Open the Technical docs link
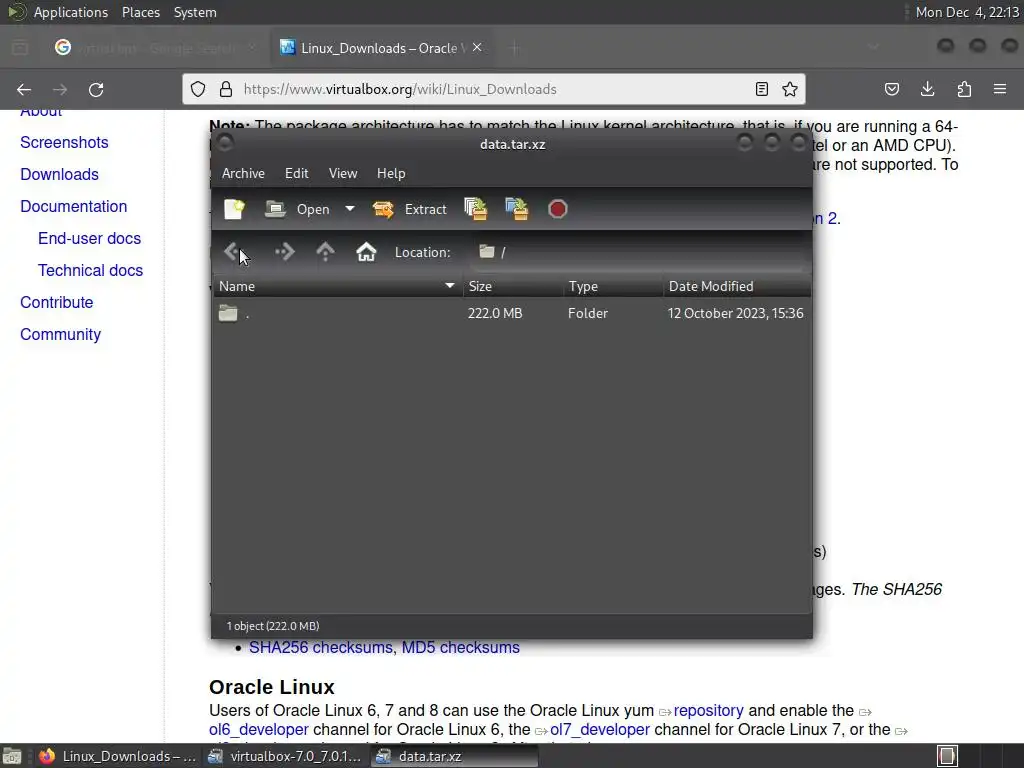This screenshot has width=1024, height=768. tap(90, 270)
